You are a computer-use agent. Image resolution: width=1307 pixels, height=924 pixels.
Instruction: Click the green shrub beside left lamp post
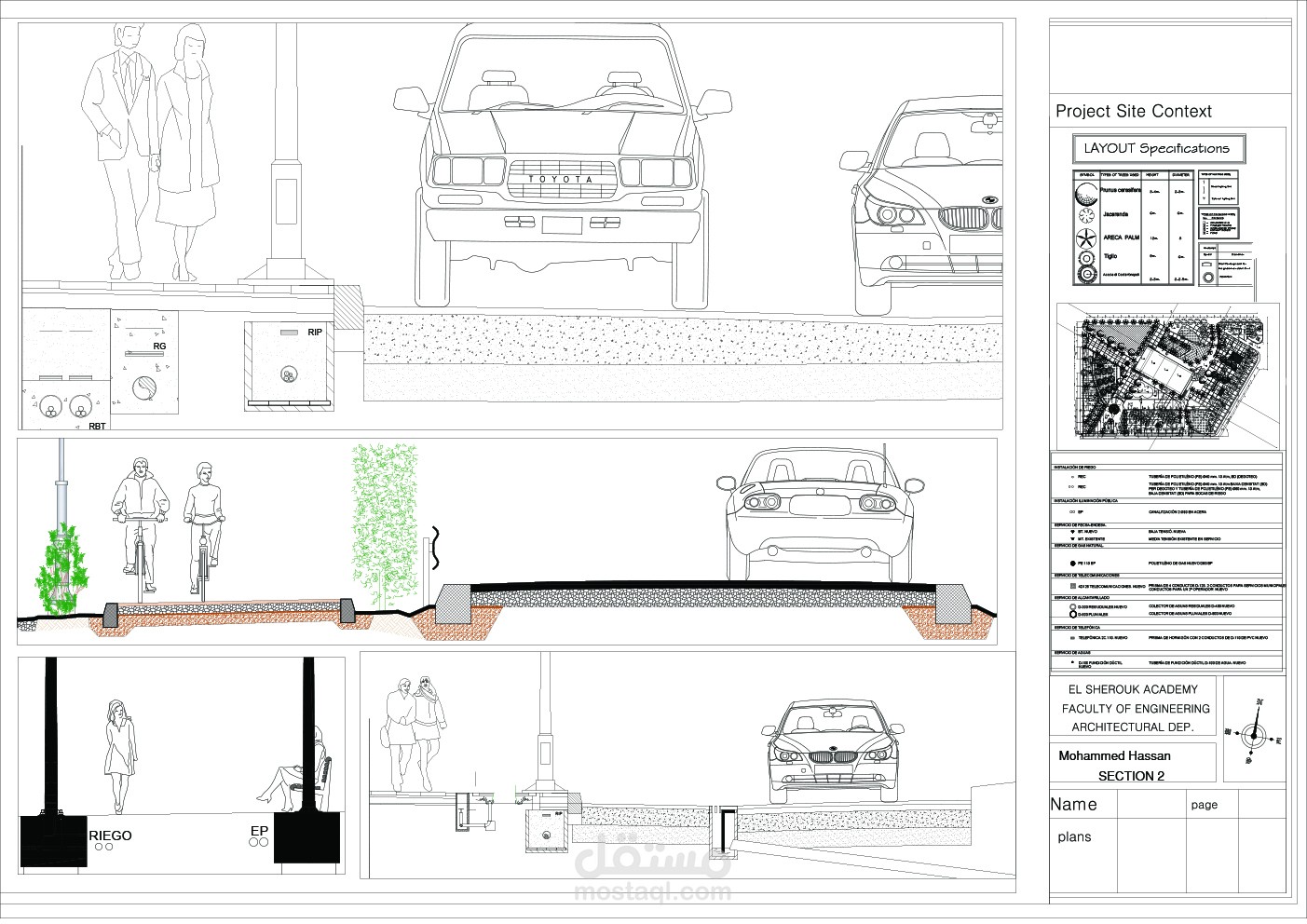[x=62, y=569]
